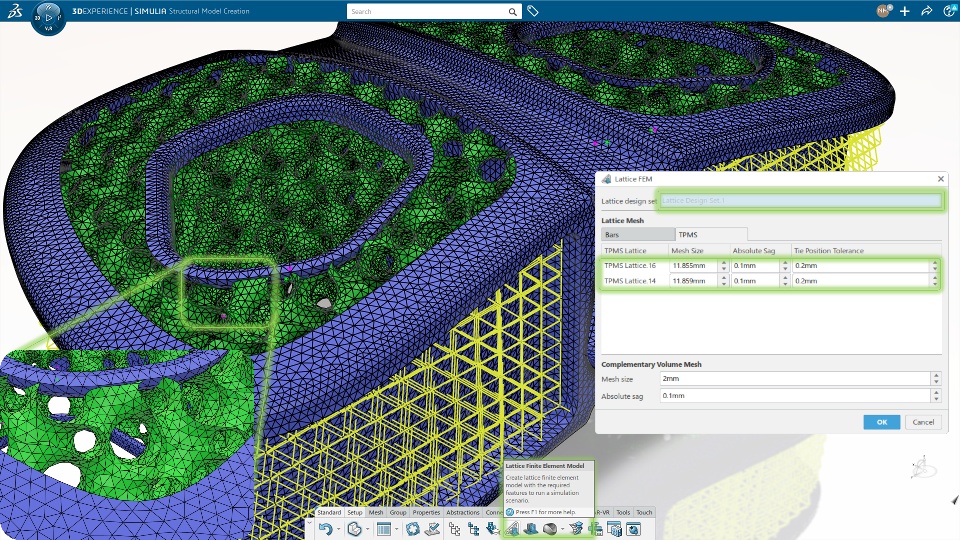Edit Tie Position Tolerance for TPMS Lattice.14
The height and width of the screenshot is (540, 960).
[x=861, y=281]
